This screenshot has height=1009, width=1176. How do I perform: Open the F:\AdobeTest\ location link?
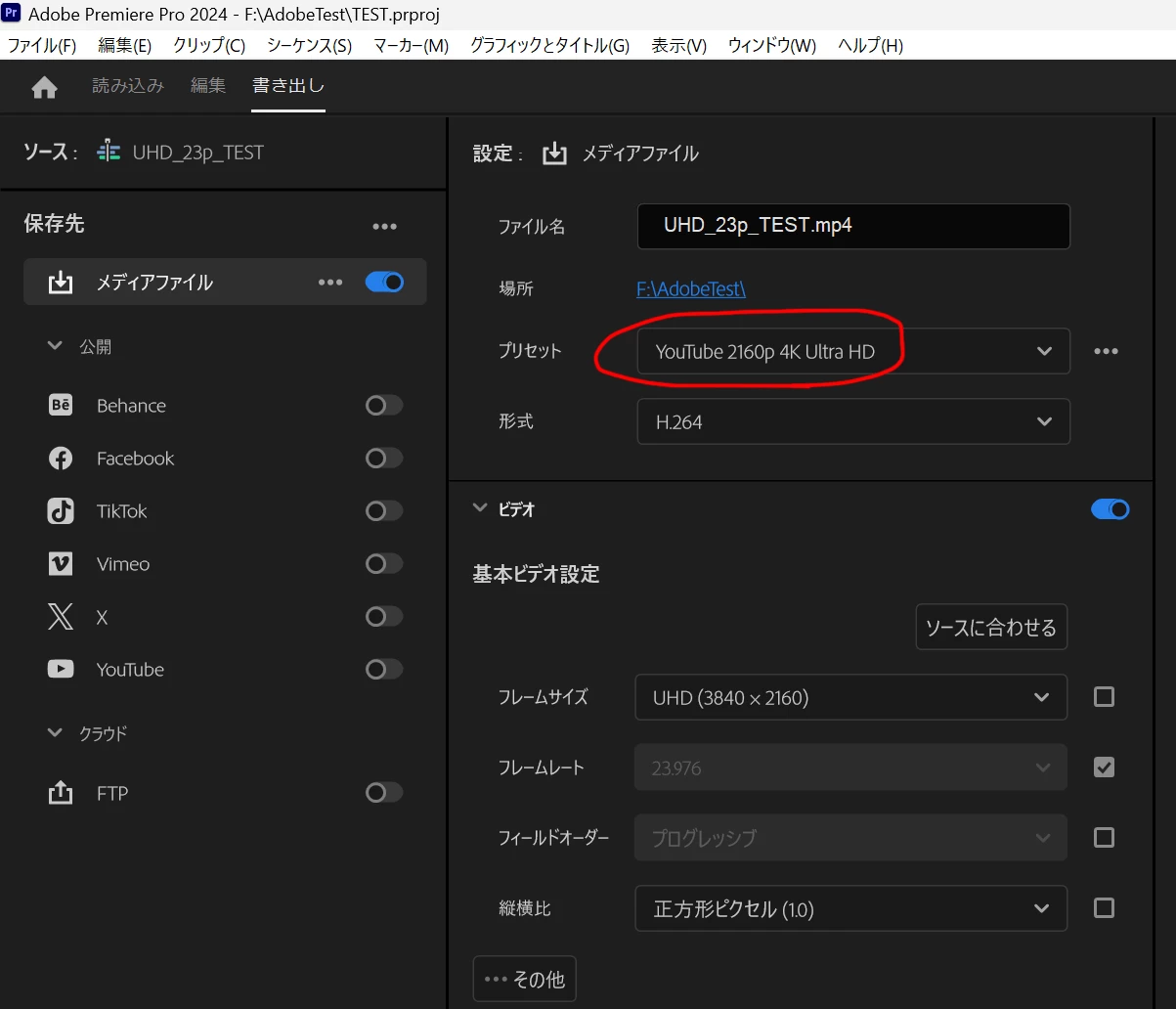691,288
